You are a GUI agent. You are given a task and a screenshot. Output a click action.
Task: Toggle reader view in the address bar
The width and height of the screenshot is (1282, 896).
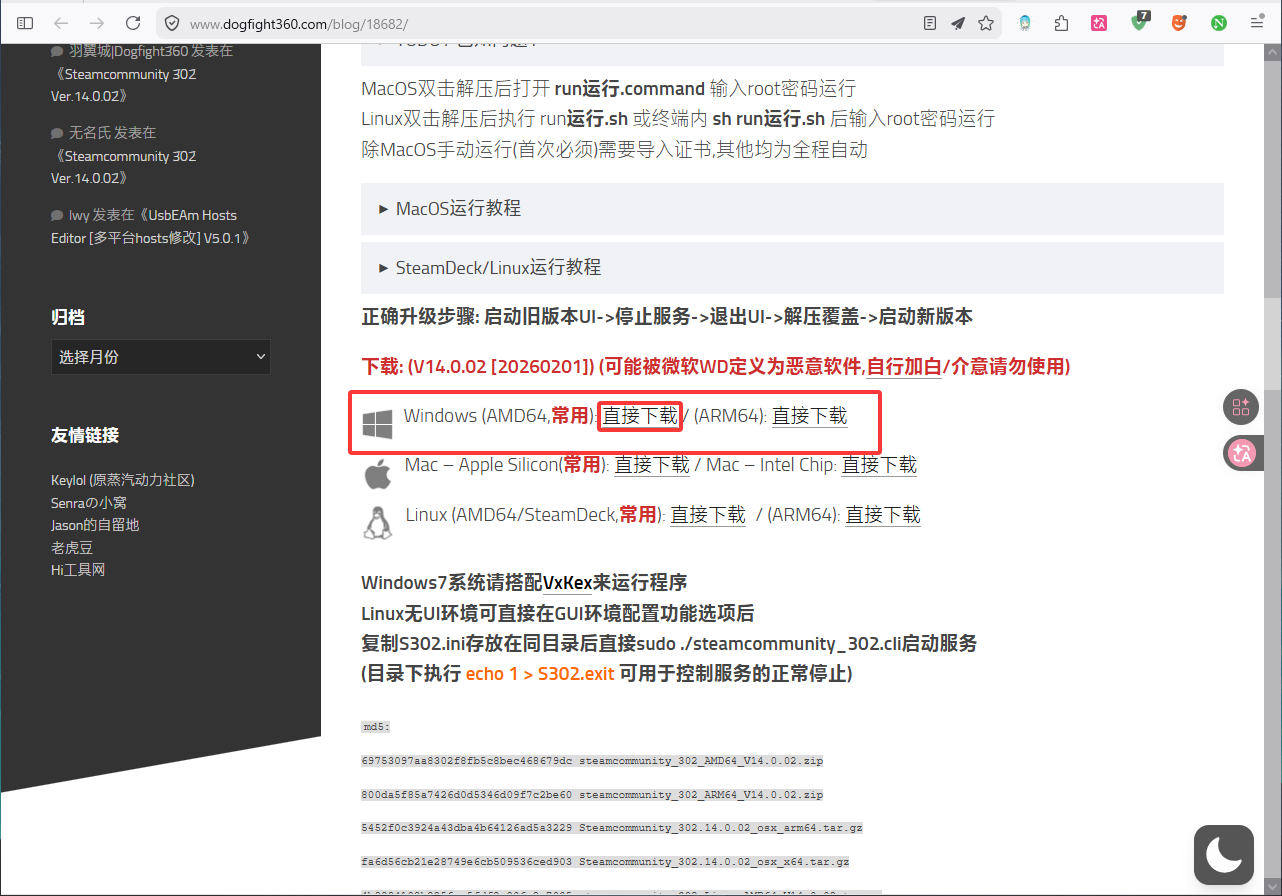pos(930,23)
